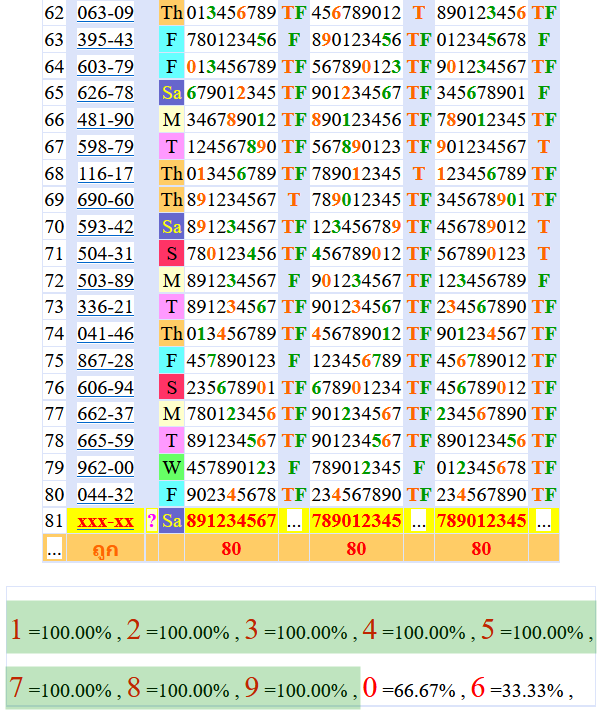
Task: Open the 626-78 result link
Action: tap(105, 93)
